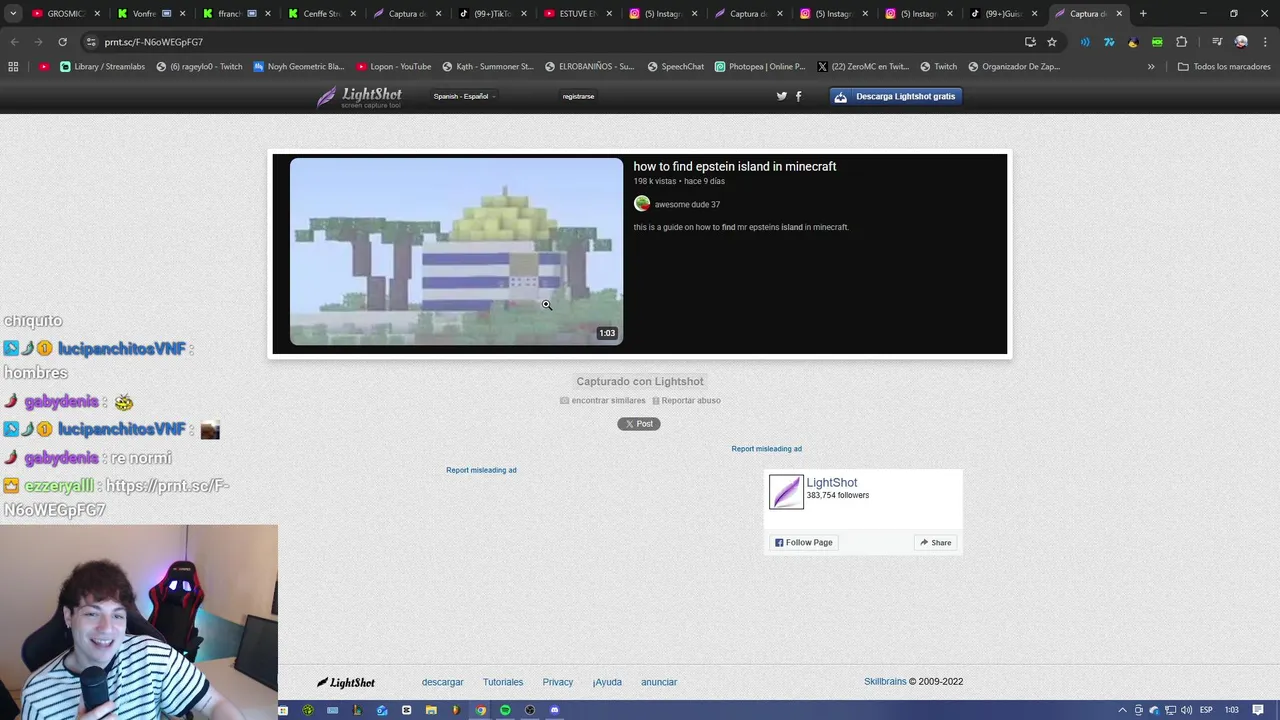
Task: Open the Spanish - Español language dropdown
Action: 464,96
